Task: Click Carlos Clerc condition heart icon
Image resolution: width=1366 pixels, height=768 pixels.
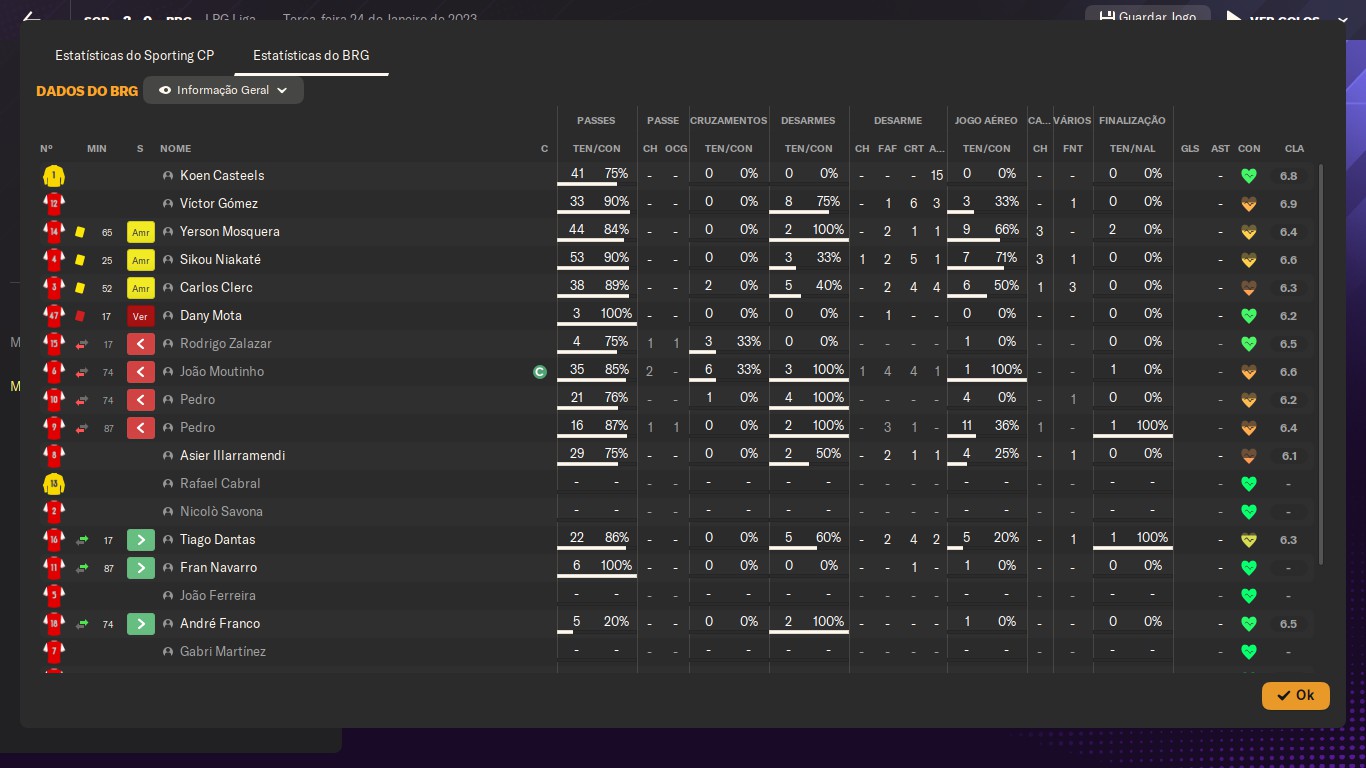Action: pos(1248,288)
